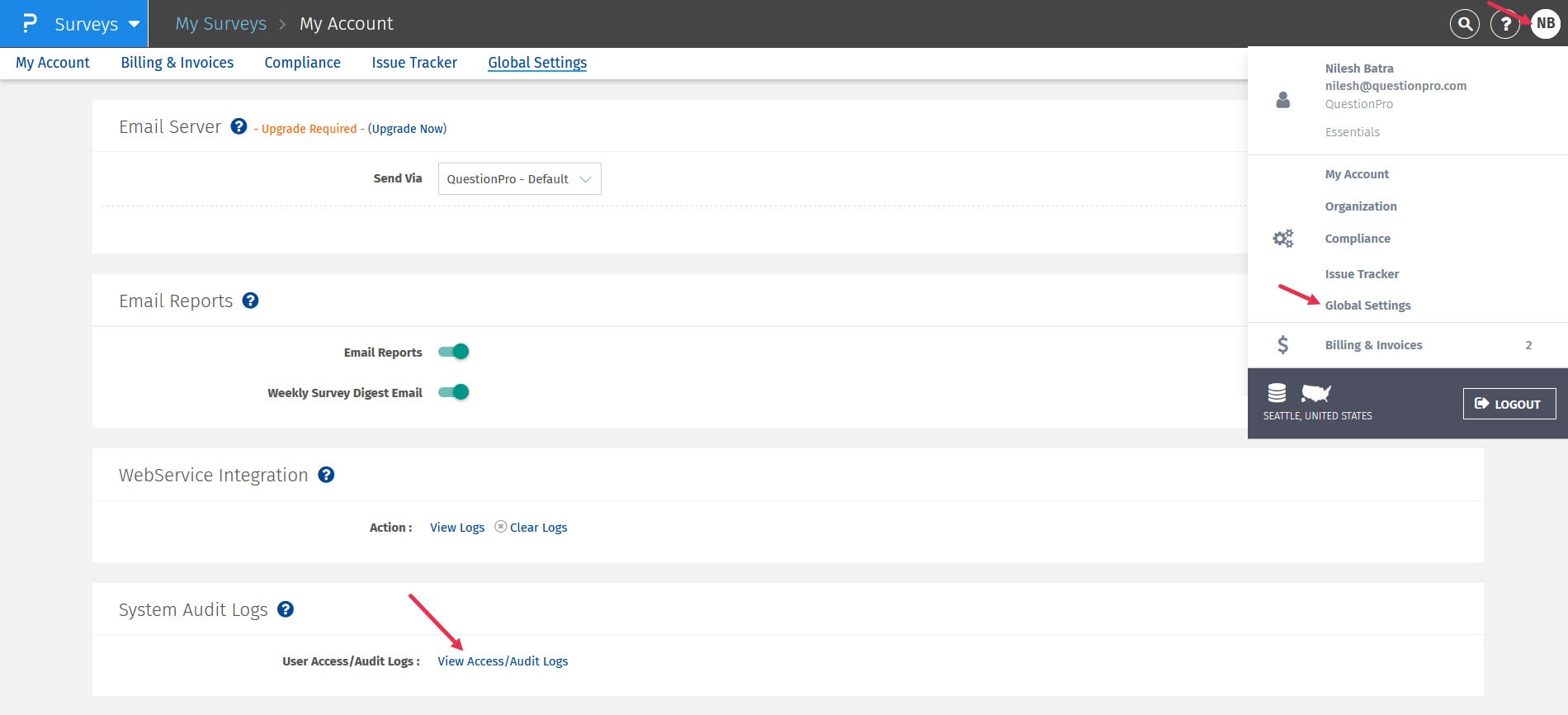The height and width of the screenshot is (715, 1568).
Task: Click the nilesh@questionpro.com email text
Action: coord(1396,86)
